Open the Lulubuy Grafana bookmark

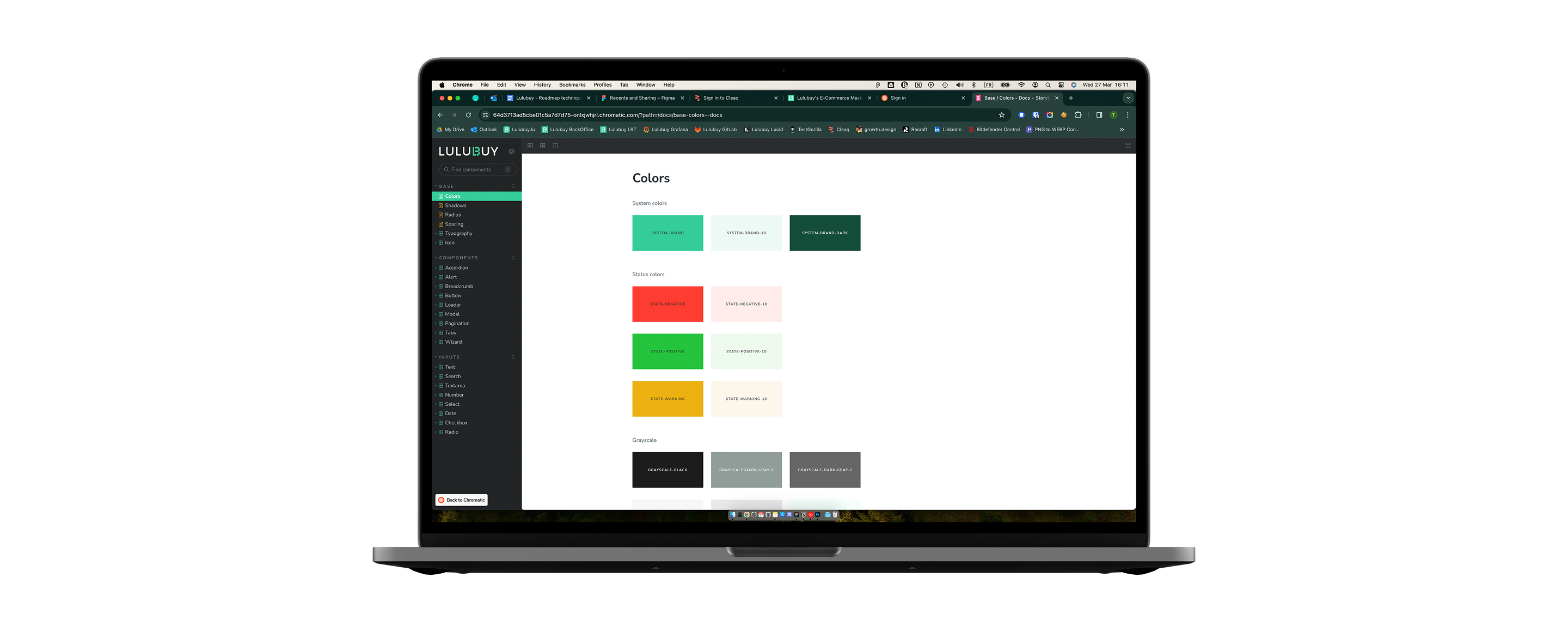click(x=665, y=130)
